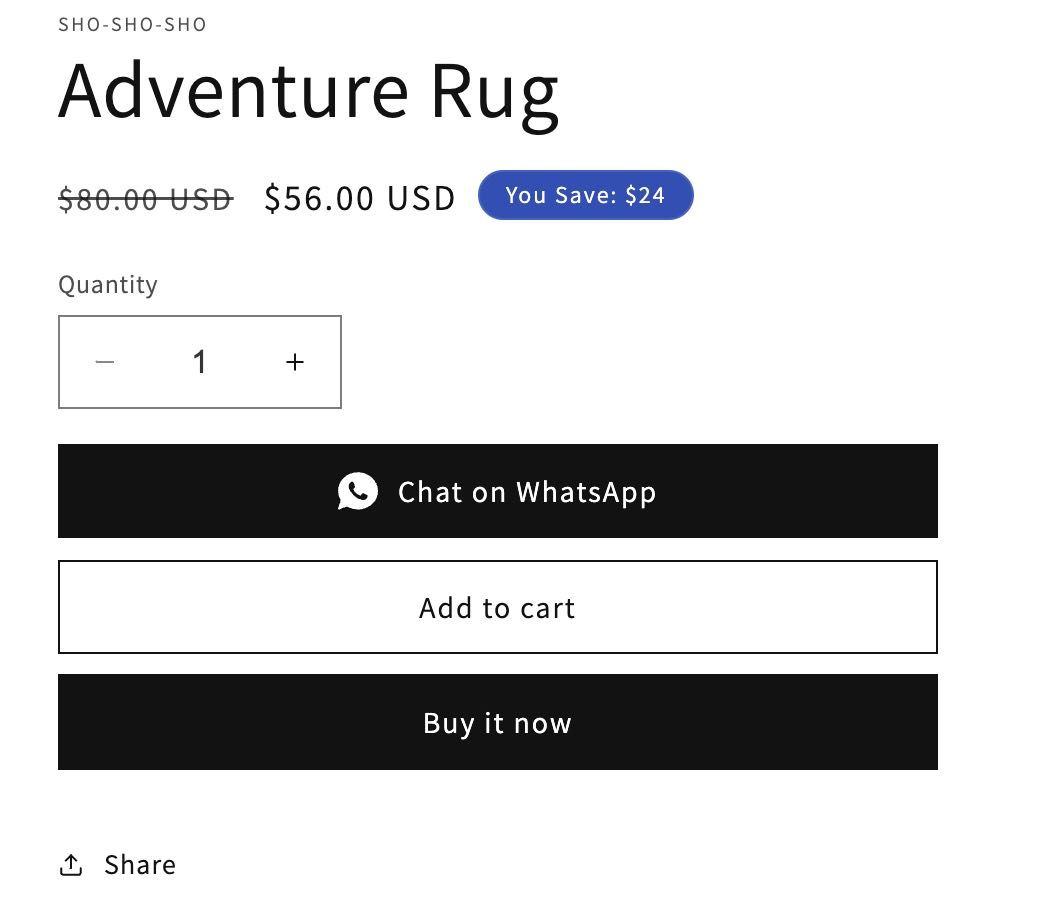
Task: Click the "$24" amount inside savings badge
Action: [x=645, y=195]
